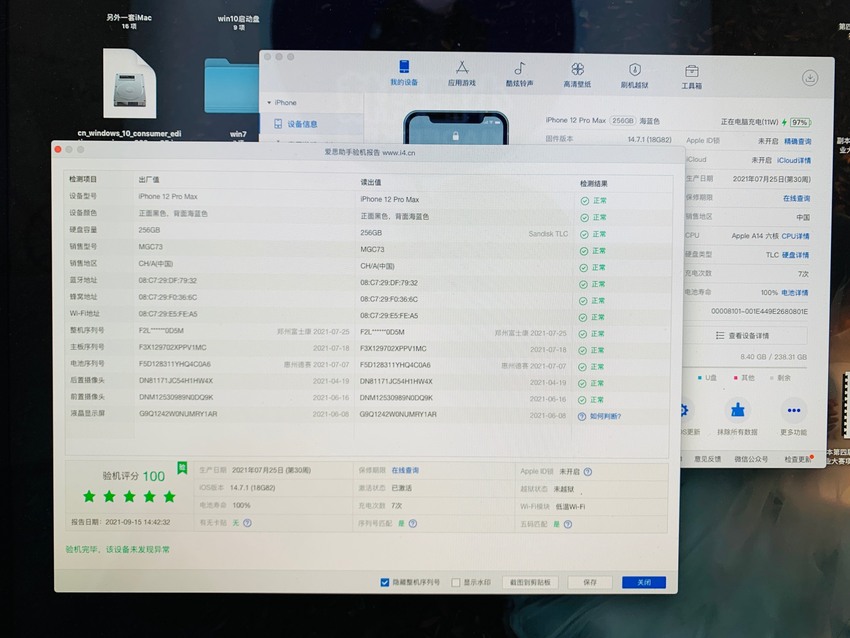Click the 低温Wi-Fi module value
850x638 pixels.
[x=570, y=507]
